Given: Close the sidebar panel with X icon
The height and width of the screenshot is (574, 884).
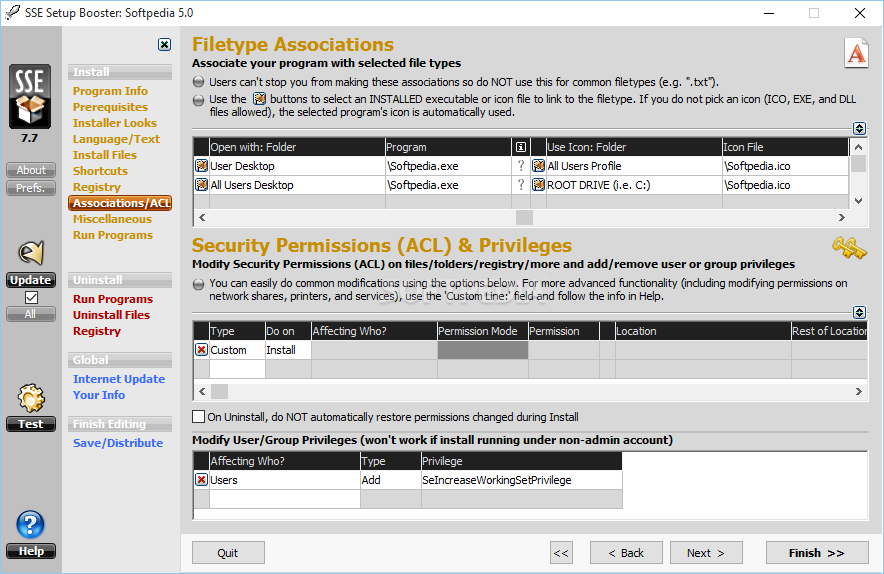Looking at the screenshot, I should tap(164, 45).
